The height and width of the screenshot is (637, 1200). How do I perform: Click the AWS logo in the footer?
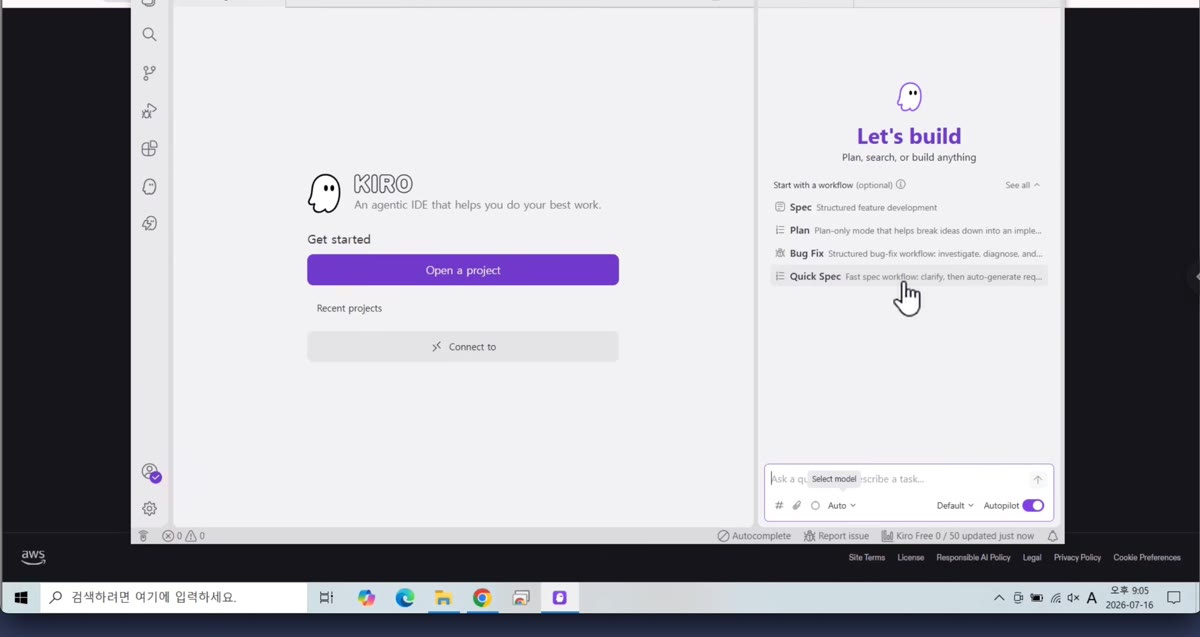pyautogui.click(x=33, y=557)
